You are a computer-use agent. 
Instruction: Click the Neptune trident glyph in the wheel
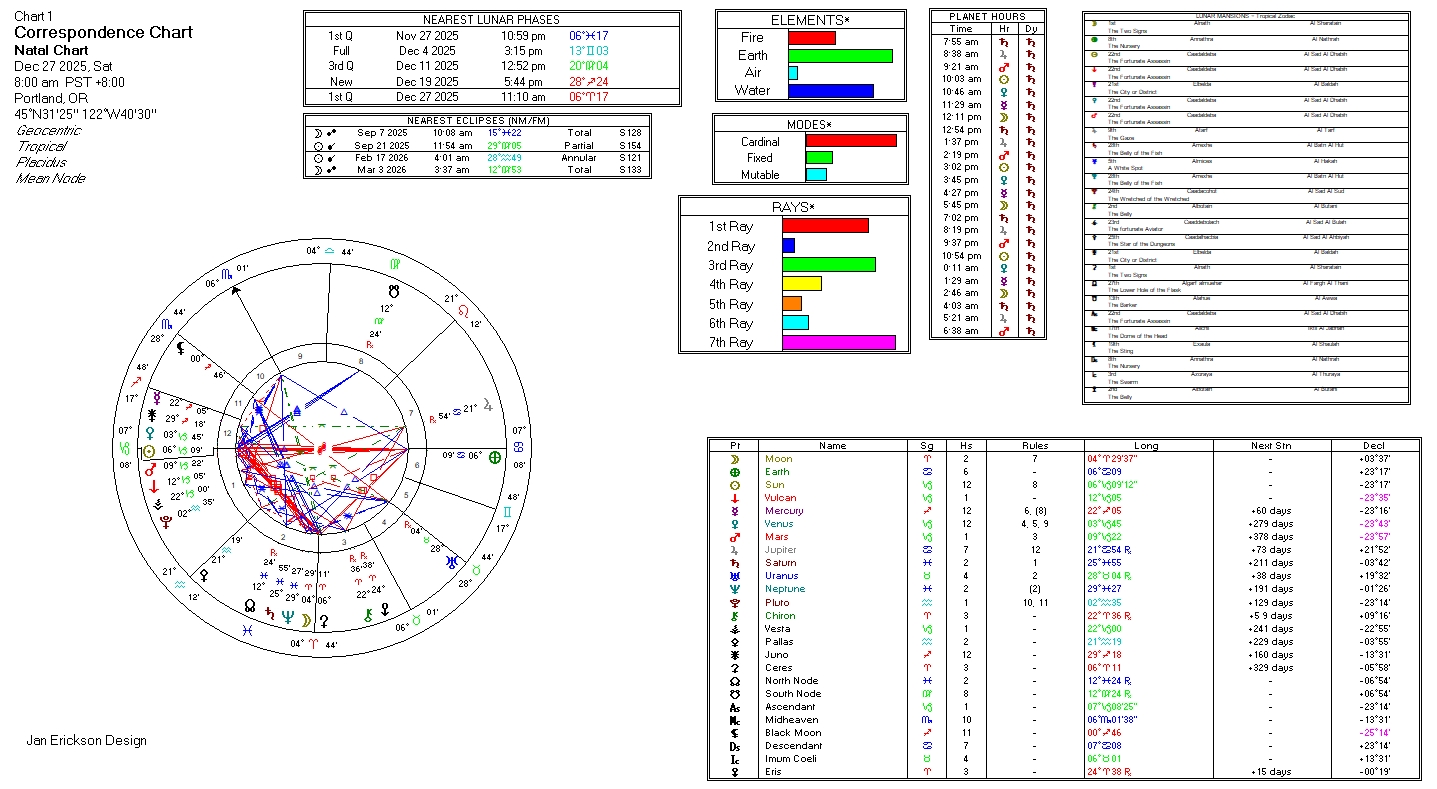288,617
